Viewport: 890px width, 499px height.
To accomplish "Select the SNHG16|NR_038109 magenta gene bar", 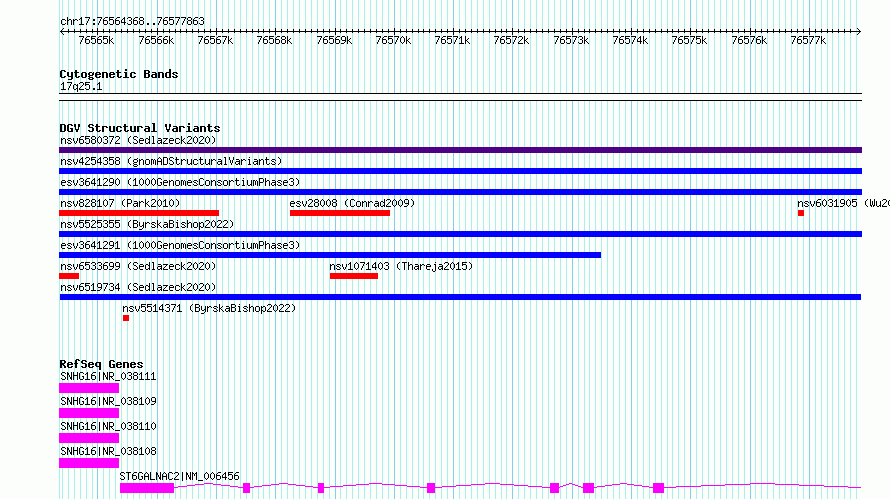I will [89, 413].
